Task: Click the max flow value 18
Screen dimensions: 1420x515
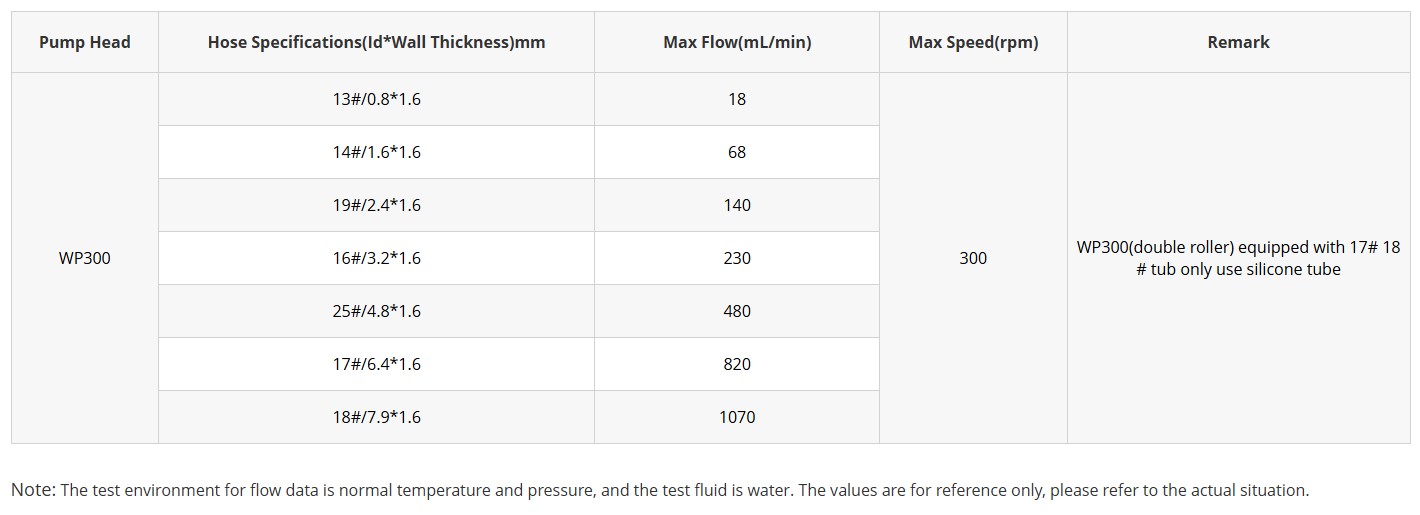Action: click(x=737, y=99)
